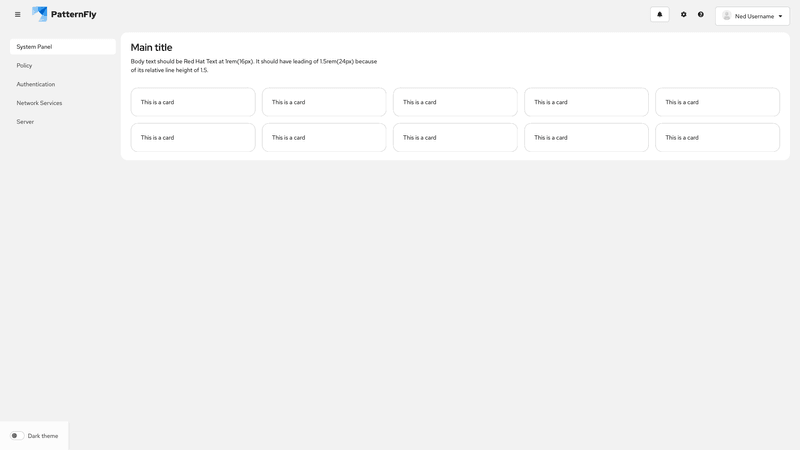800x450 pixels.
Task: Click the help question mark icon
Action: pyautogui.click(x=701, y=15)
